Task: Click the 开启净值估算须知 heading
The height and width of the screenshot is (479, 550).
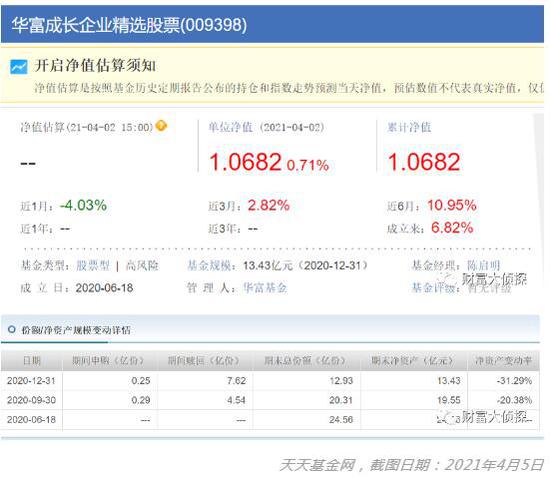Action: [95, 66]
